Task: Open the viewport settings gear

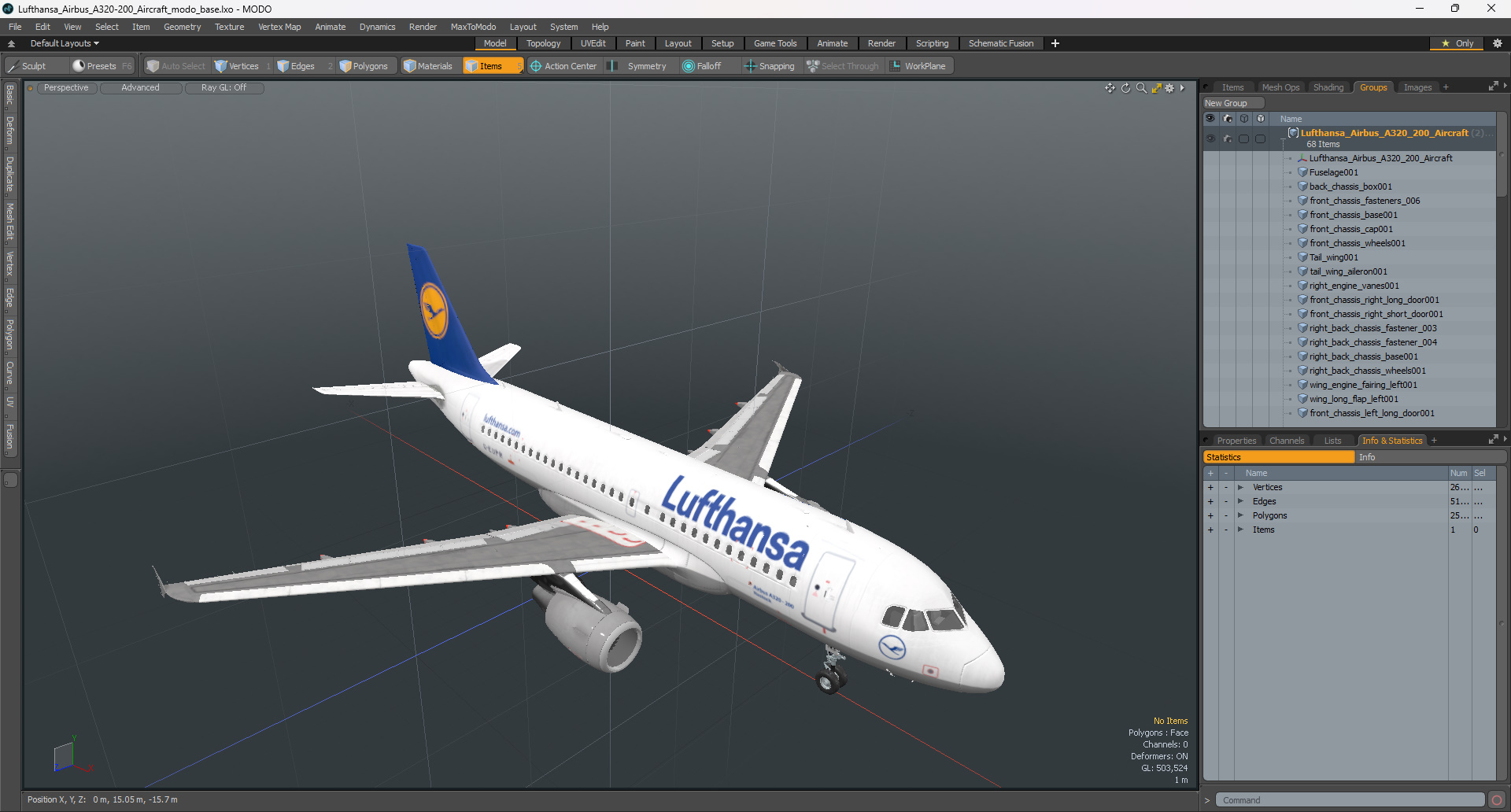Action: click(x=1169, y=88)
